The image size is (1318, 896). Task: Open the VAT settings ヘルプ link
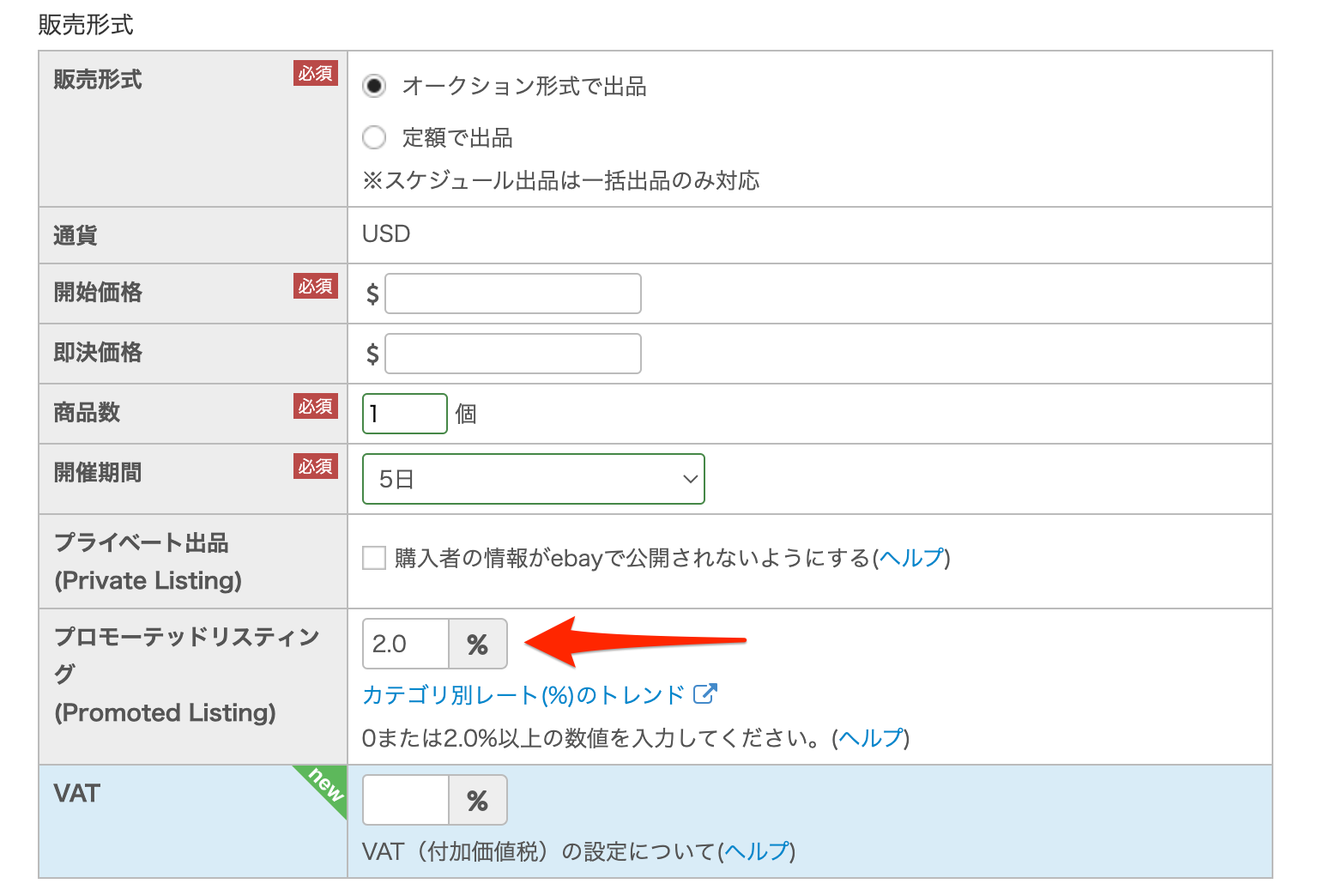coord(757,851)
